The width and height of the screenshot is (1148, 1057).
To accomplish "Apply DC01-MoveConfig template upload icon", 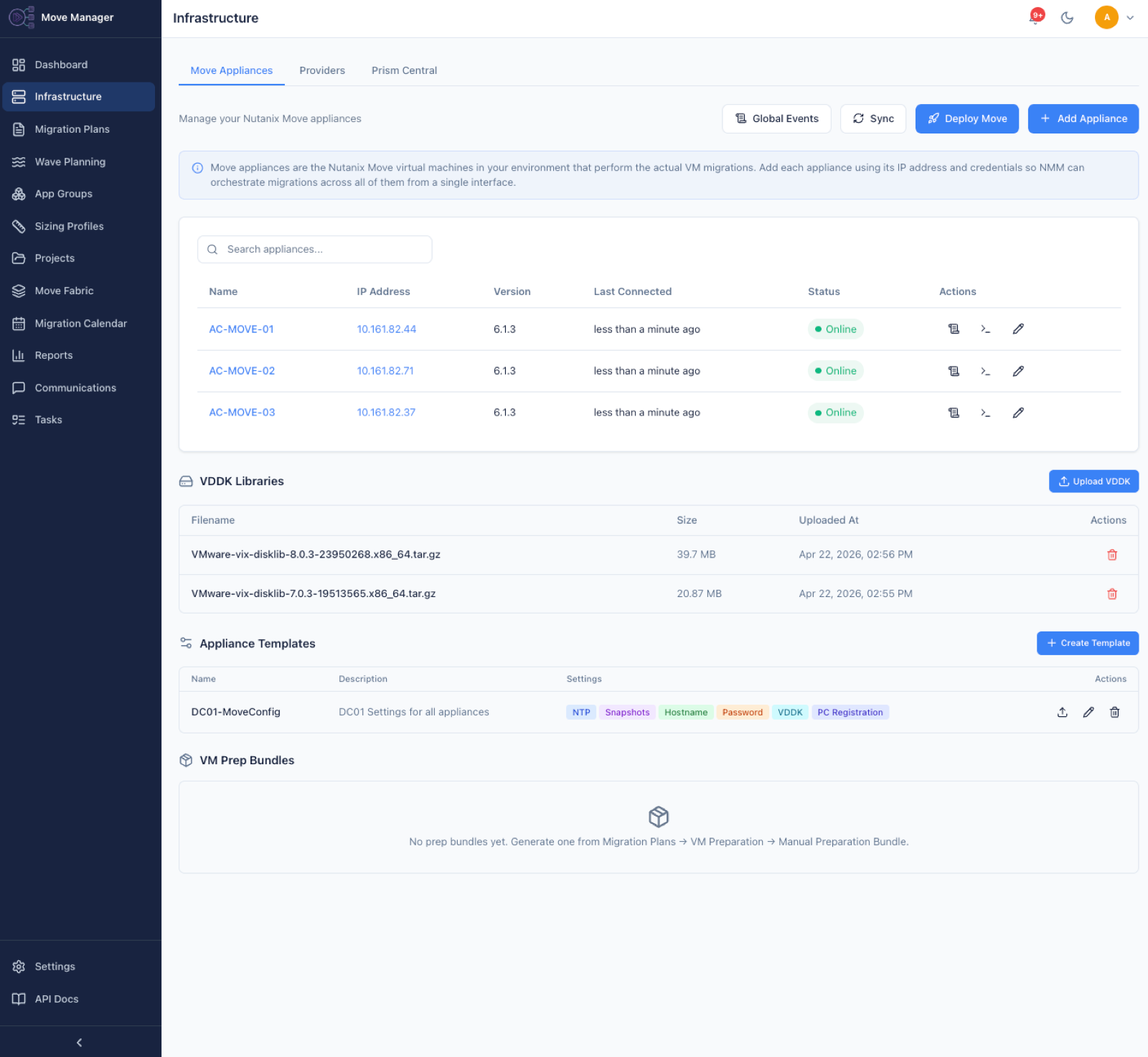I will click(x=1063, y=712).
